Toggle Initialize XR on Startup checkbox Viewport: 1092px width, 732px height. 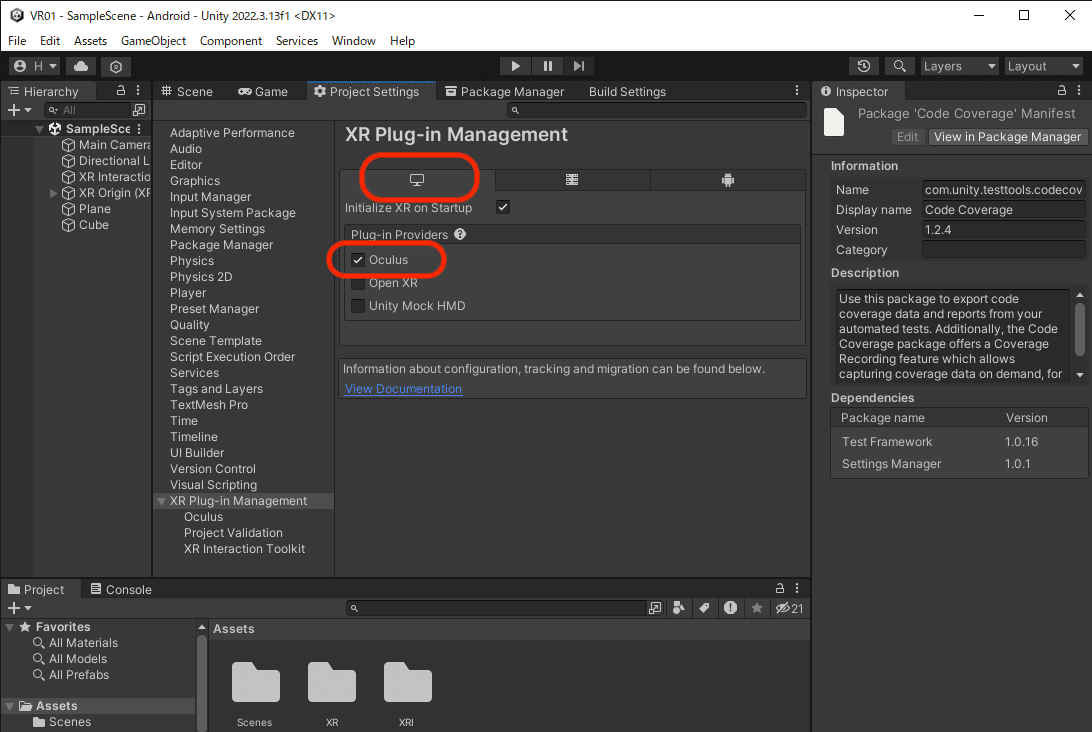[503, 208]
